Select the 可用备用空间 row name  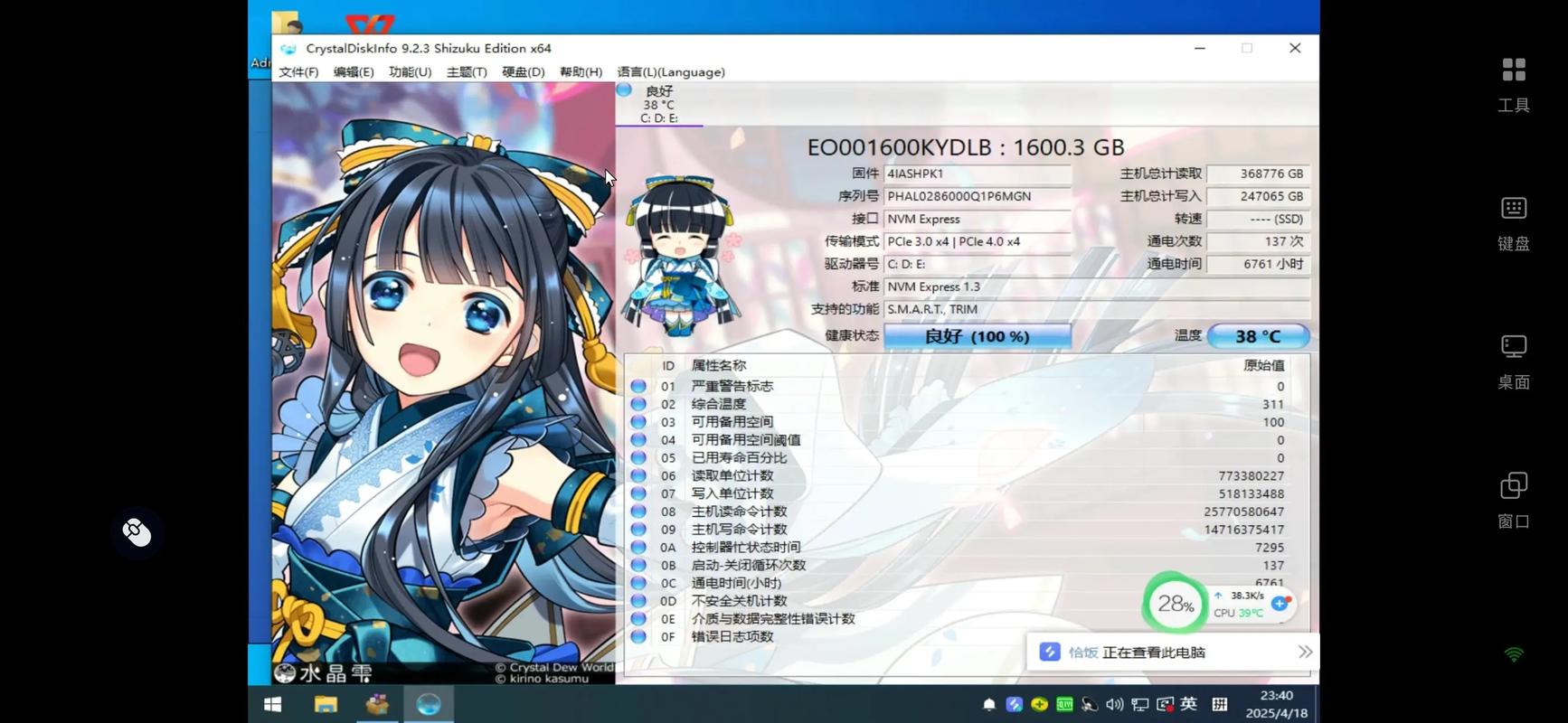[732, 422]
